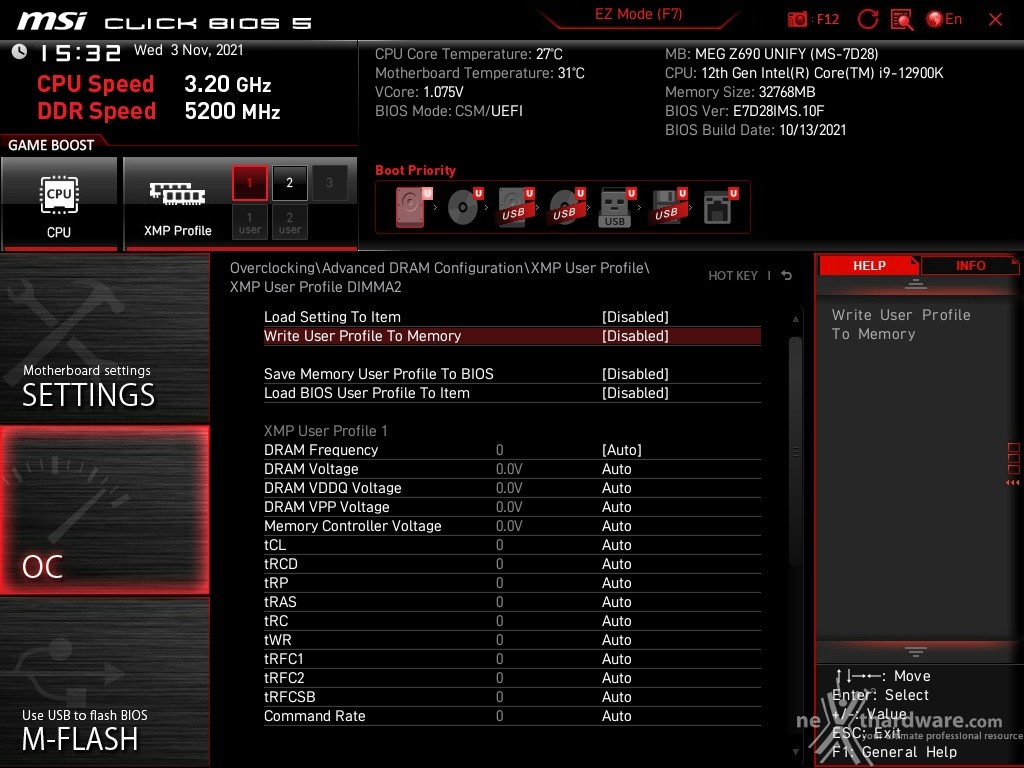Go back with the return arrow icon
This screenshot has height=768, width=1024.
coord(787,276)
